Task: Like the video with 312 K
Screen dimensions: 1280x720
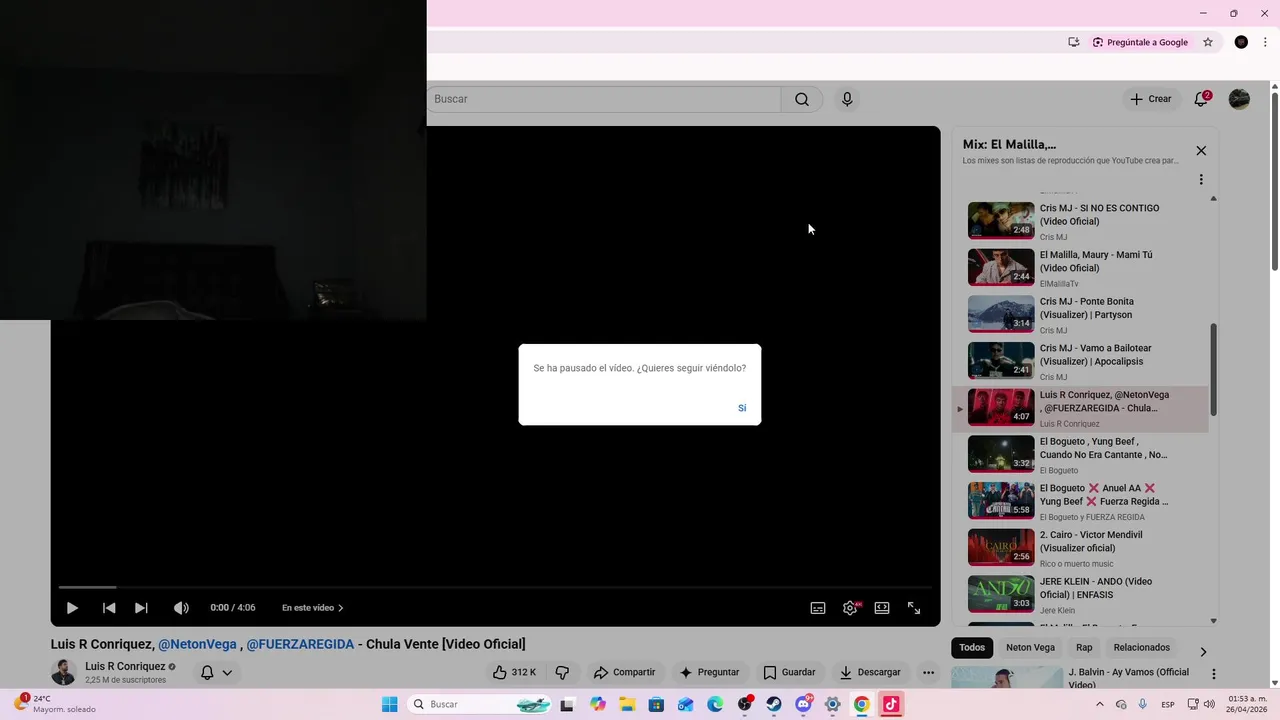Action: [x=514, y=673]
